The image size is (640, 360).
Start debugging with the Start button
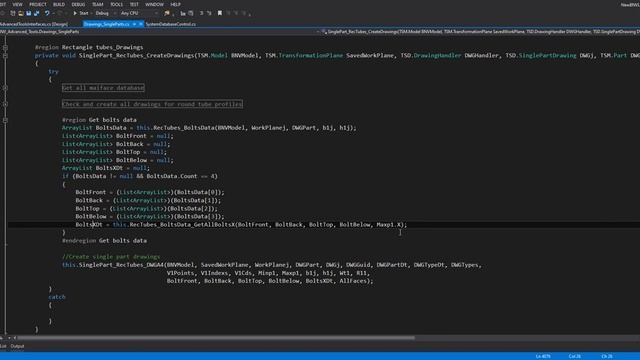pyautogui.click(x=80, y=13)
